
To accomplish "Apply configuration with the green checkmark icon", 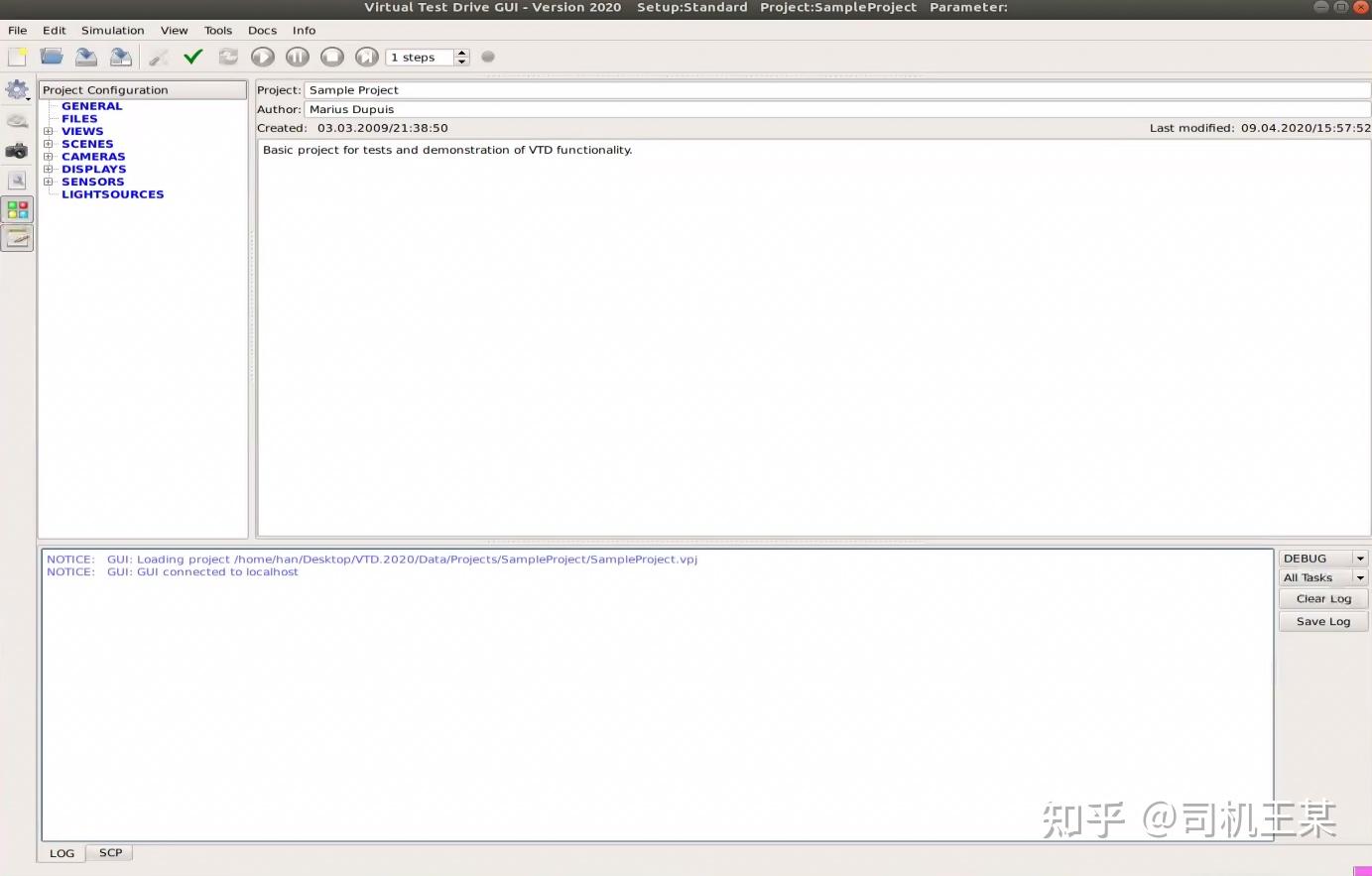I will coord(192,57).
